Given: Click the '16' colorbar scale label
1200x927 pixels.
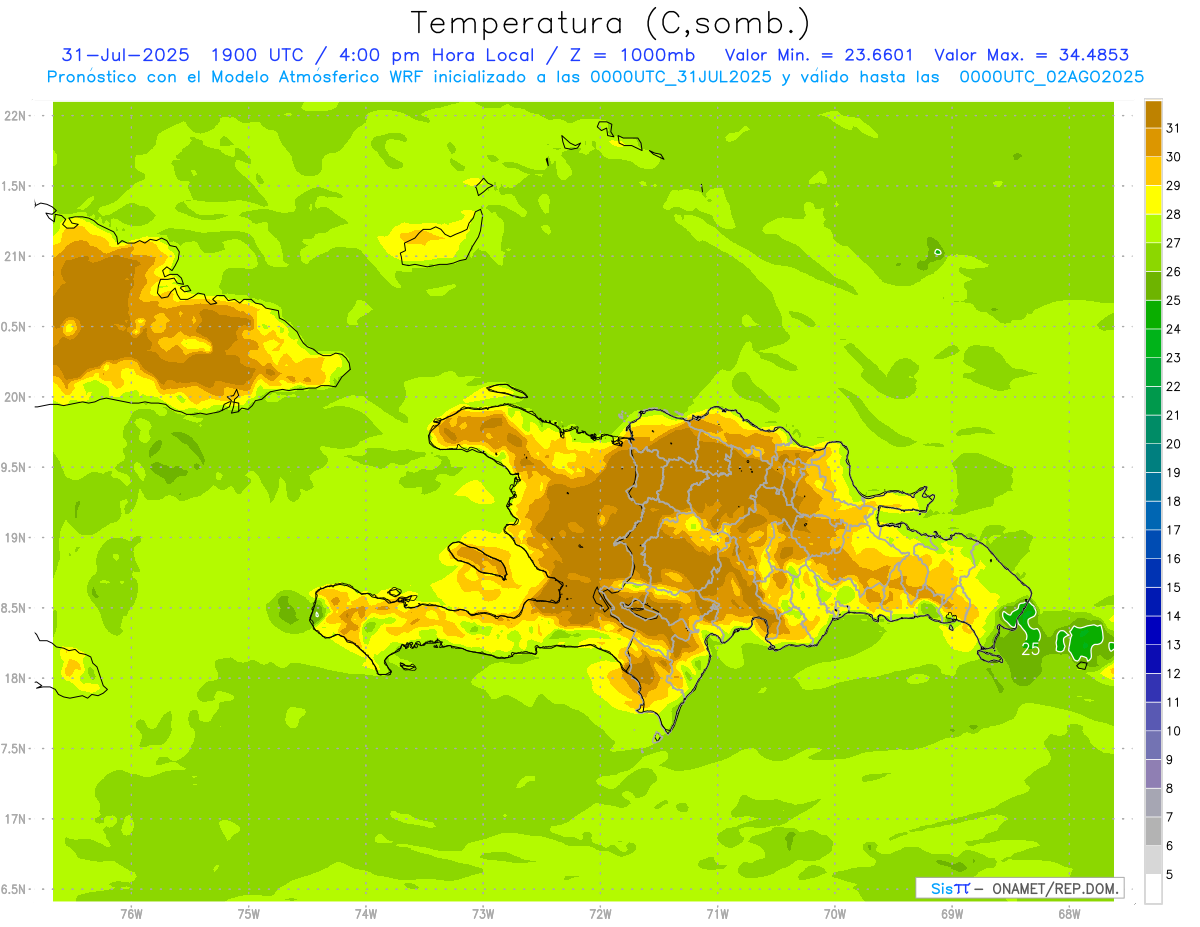Looking at the screenshot, I should [x=1173, y=559].
